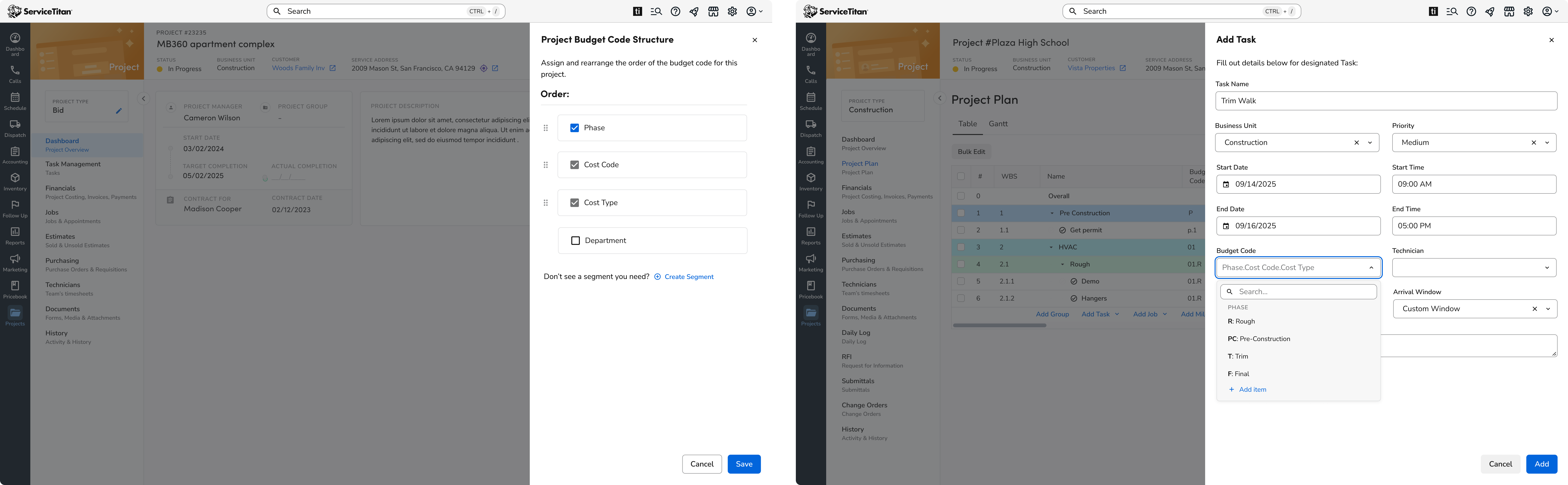This screenshot has width=1568, height=485.
Task: Open Pricebook icon in right screen's dark sidebar
Action: tap(811, 285)
